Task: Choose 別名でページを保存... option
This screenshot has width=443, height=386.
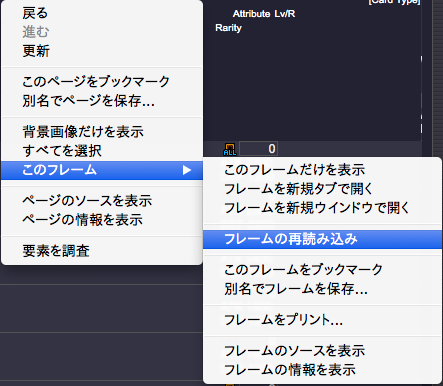Action: [102, 101]
